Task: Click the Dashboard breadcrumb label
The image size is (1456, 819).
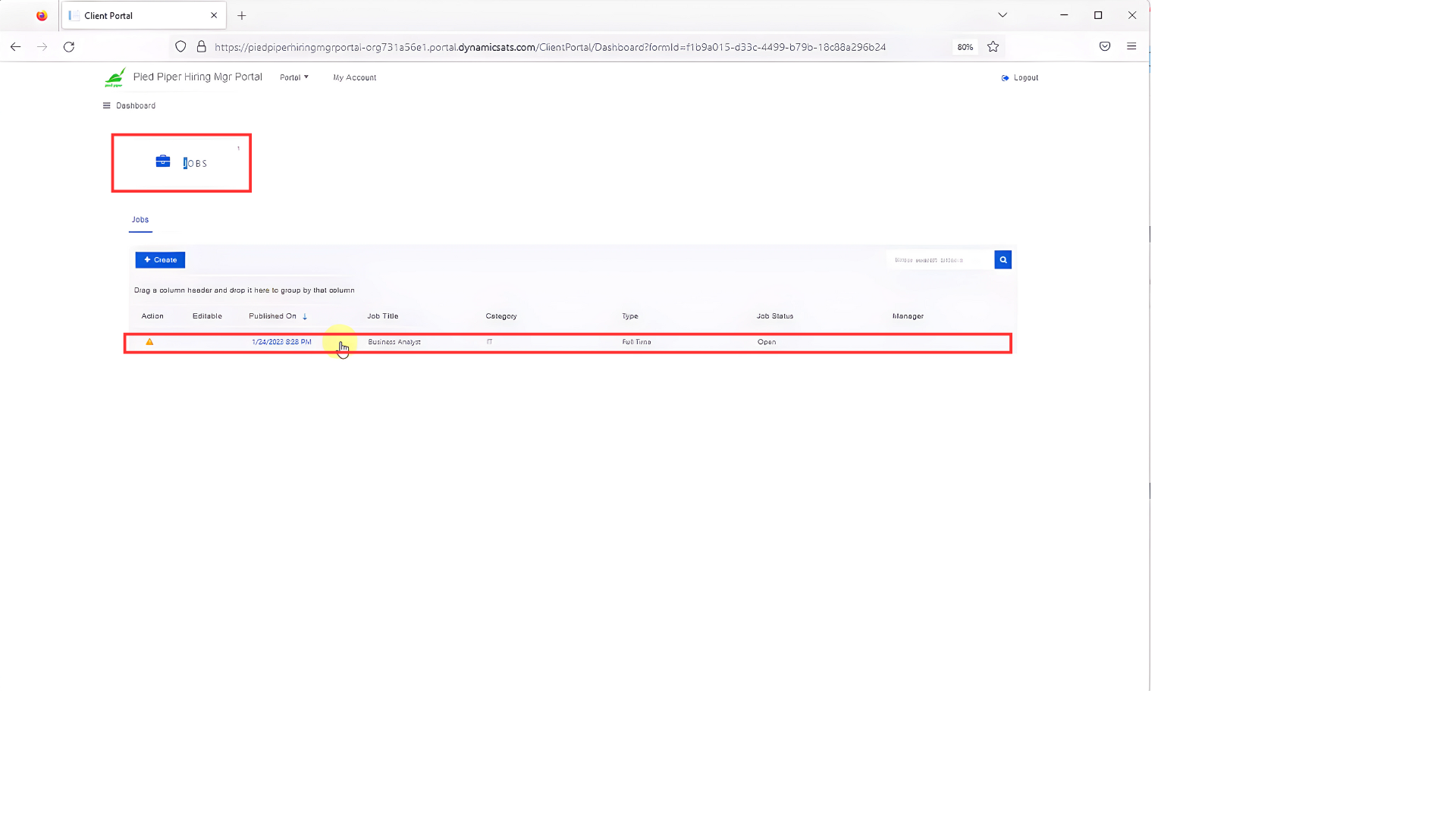Action: [x=136, y=105]
